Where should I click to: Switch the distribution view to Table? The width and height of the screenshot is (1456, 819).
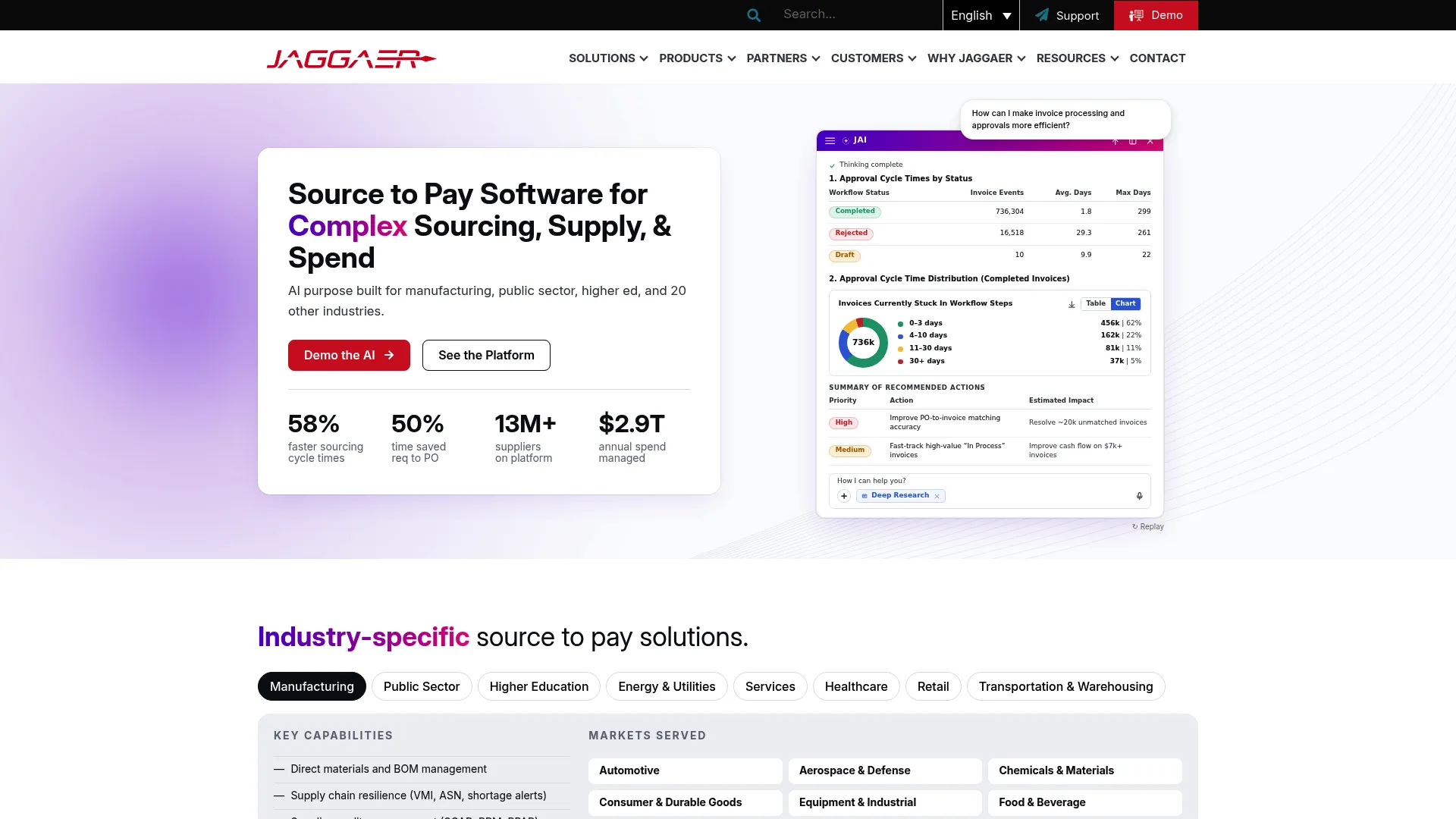(1096, 303)
